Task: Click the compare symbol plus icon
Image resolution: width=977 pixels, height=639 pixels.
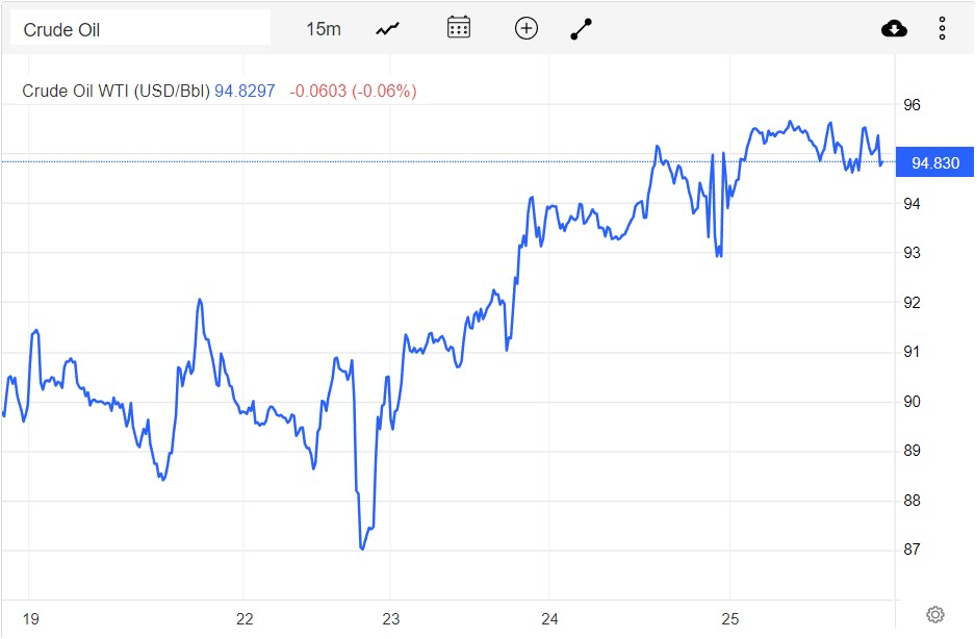Action: 525,27
